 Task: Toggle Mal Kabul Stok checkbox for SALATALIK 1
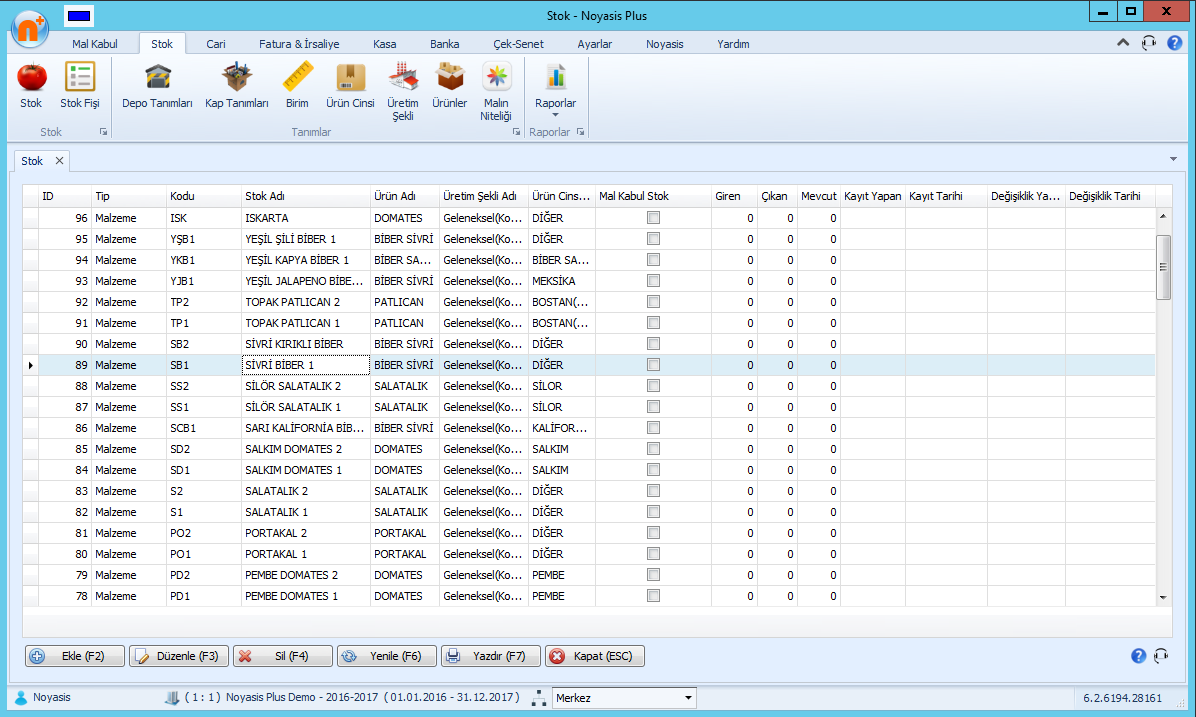[653, 512]
